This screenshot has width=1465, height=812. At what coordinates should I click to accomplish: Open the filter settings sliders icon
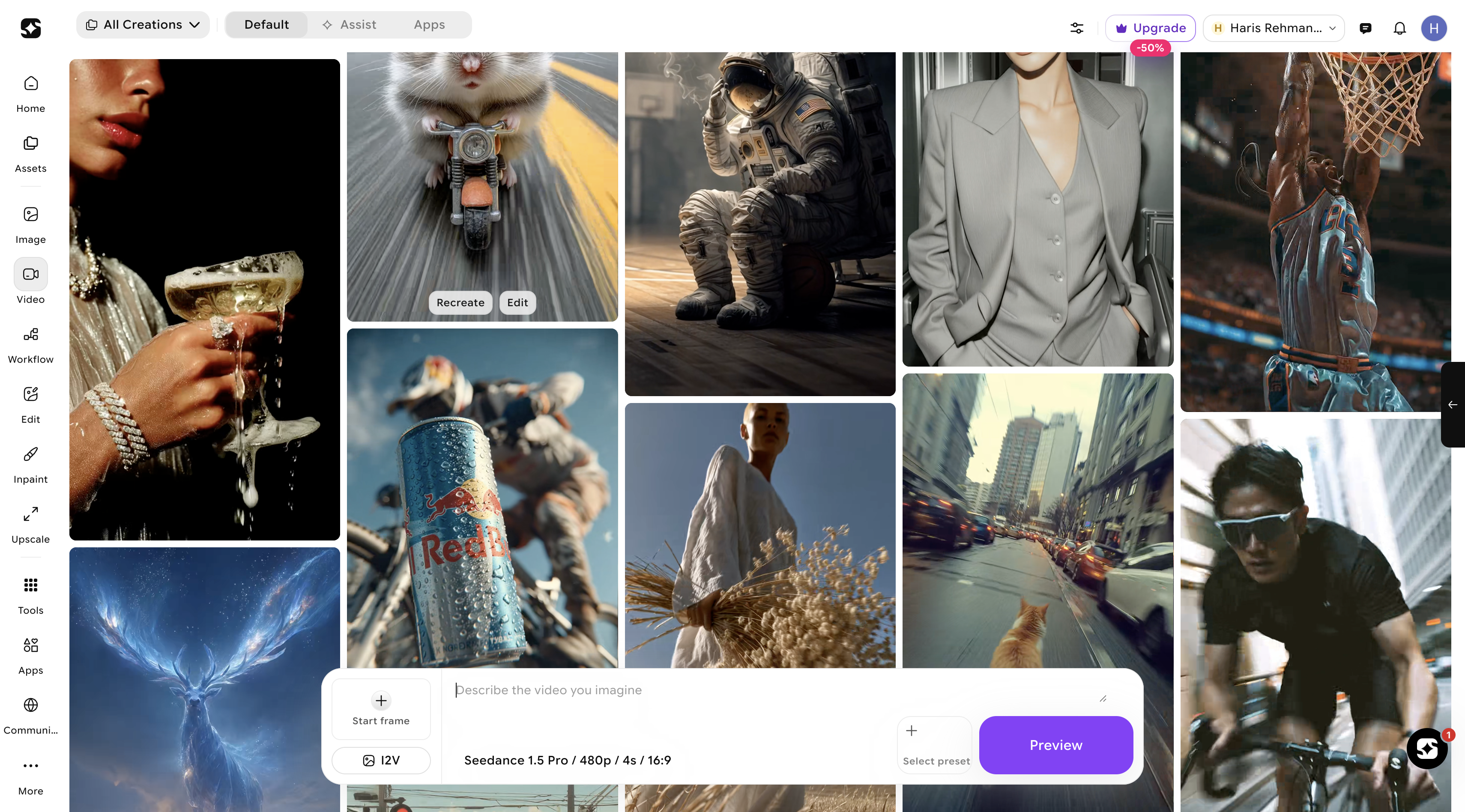[1076, 28]
